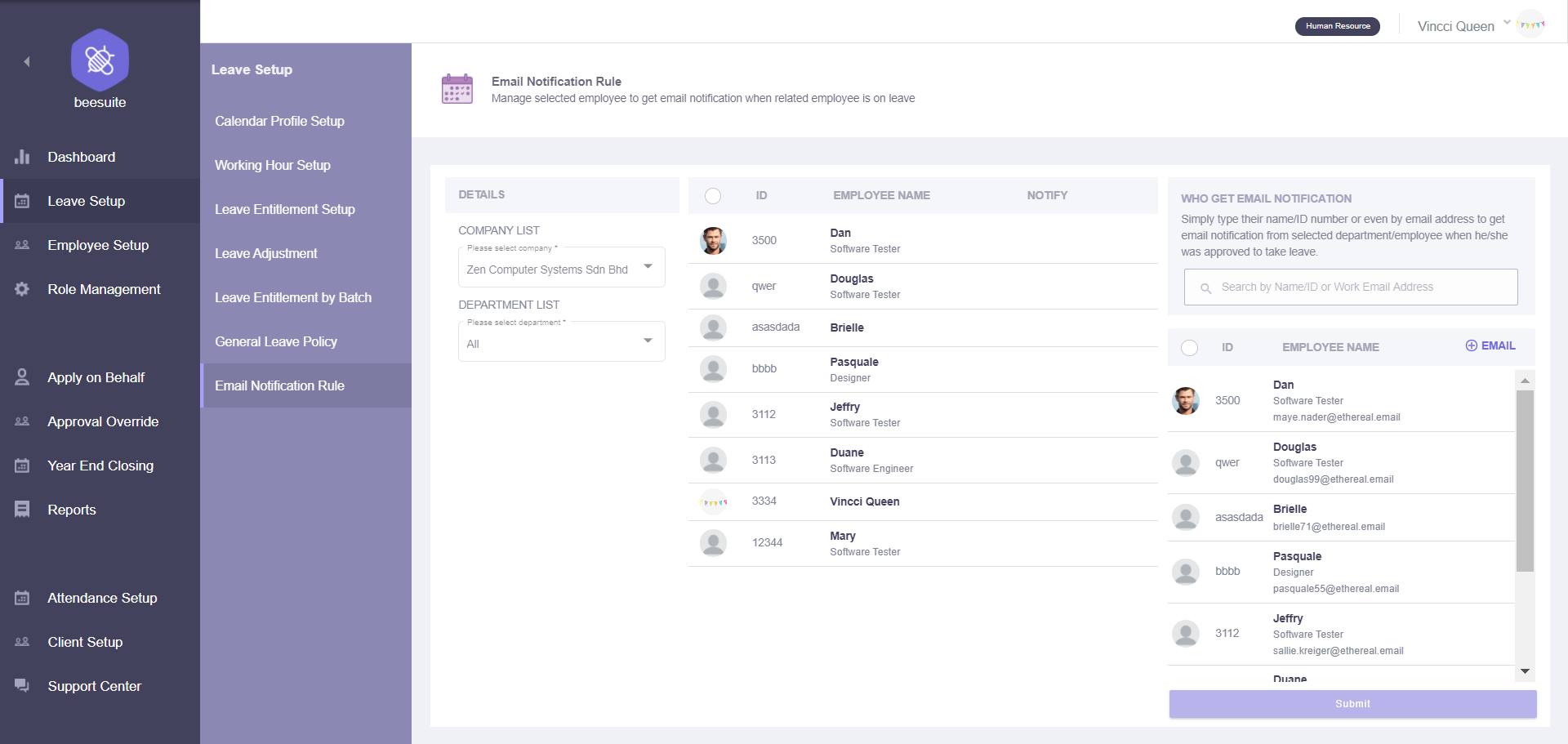This screenshot has width=1568, height=744.
Task: Click the Dashboard bar chart icon
Action: pos(22,157)
